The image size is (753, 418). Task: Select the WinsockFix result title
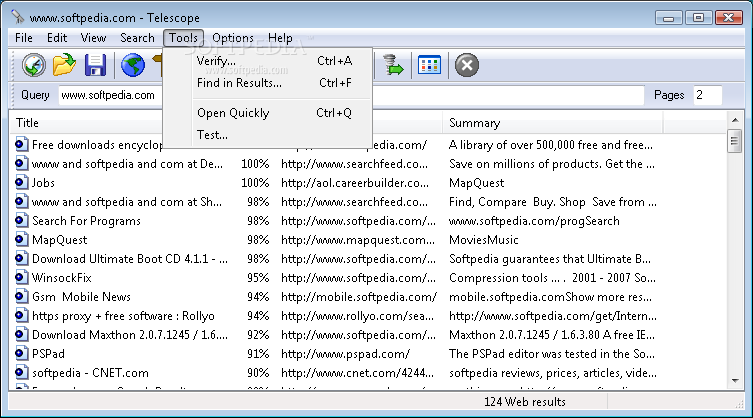point(61,278)
